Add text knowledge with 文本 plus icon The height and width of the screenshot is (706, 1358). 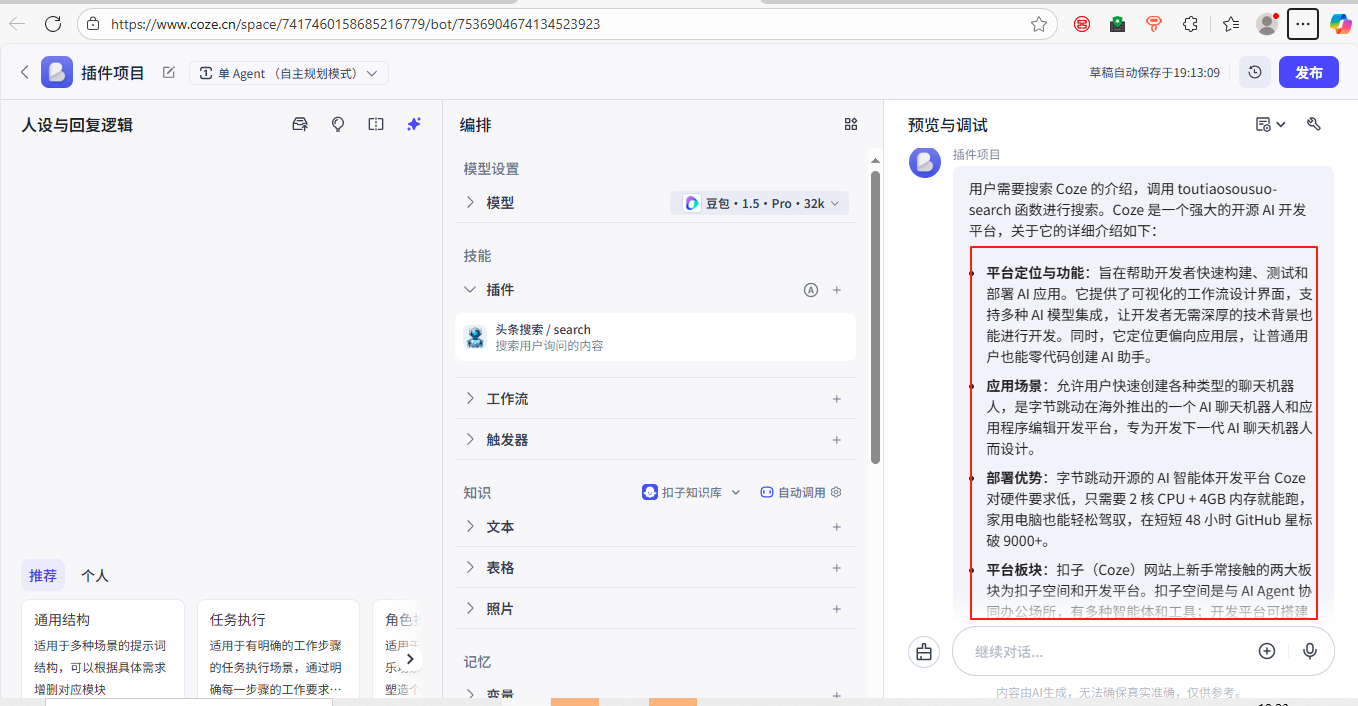[x=837, y=526]
